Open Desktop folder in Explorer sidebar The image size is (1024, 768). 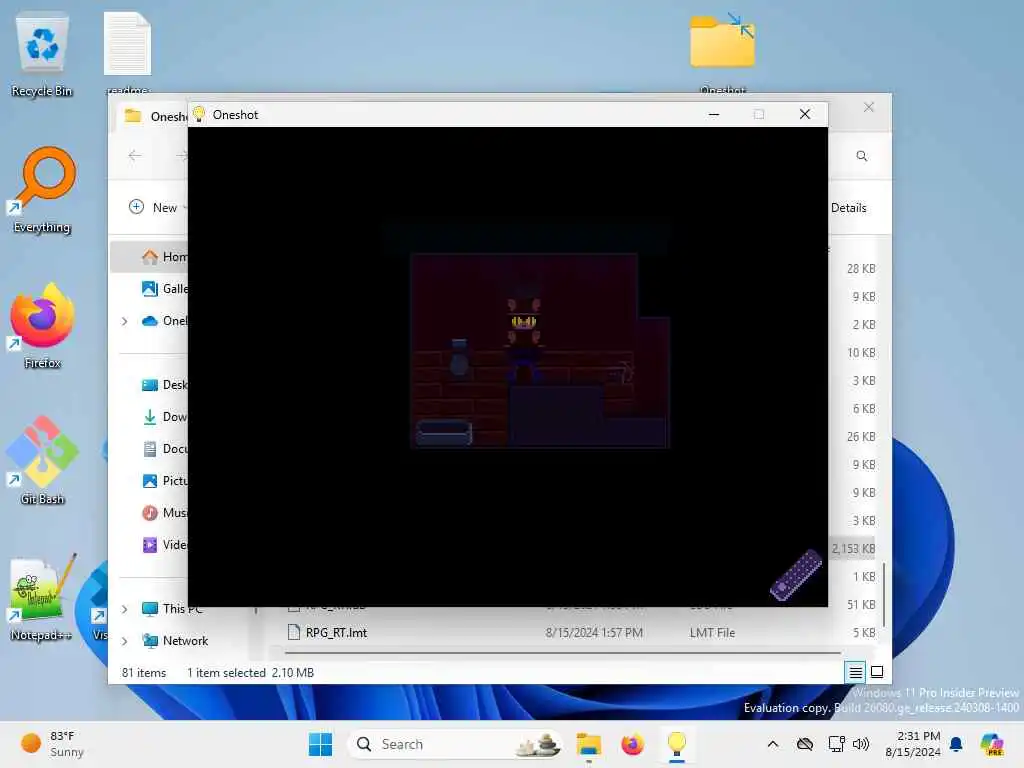click(x=163, y=385)
